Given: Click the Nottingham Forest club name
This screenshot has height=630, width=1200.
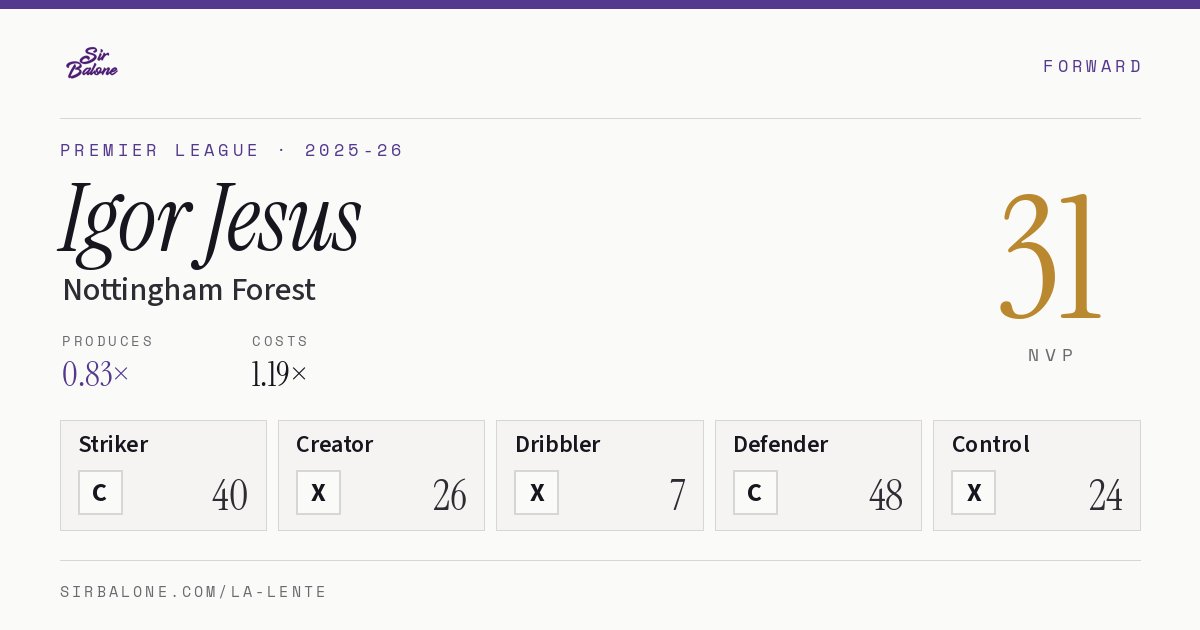Looking at the screenshot, I should pyautogui.click(x=188, y=290).
